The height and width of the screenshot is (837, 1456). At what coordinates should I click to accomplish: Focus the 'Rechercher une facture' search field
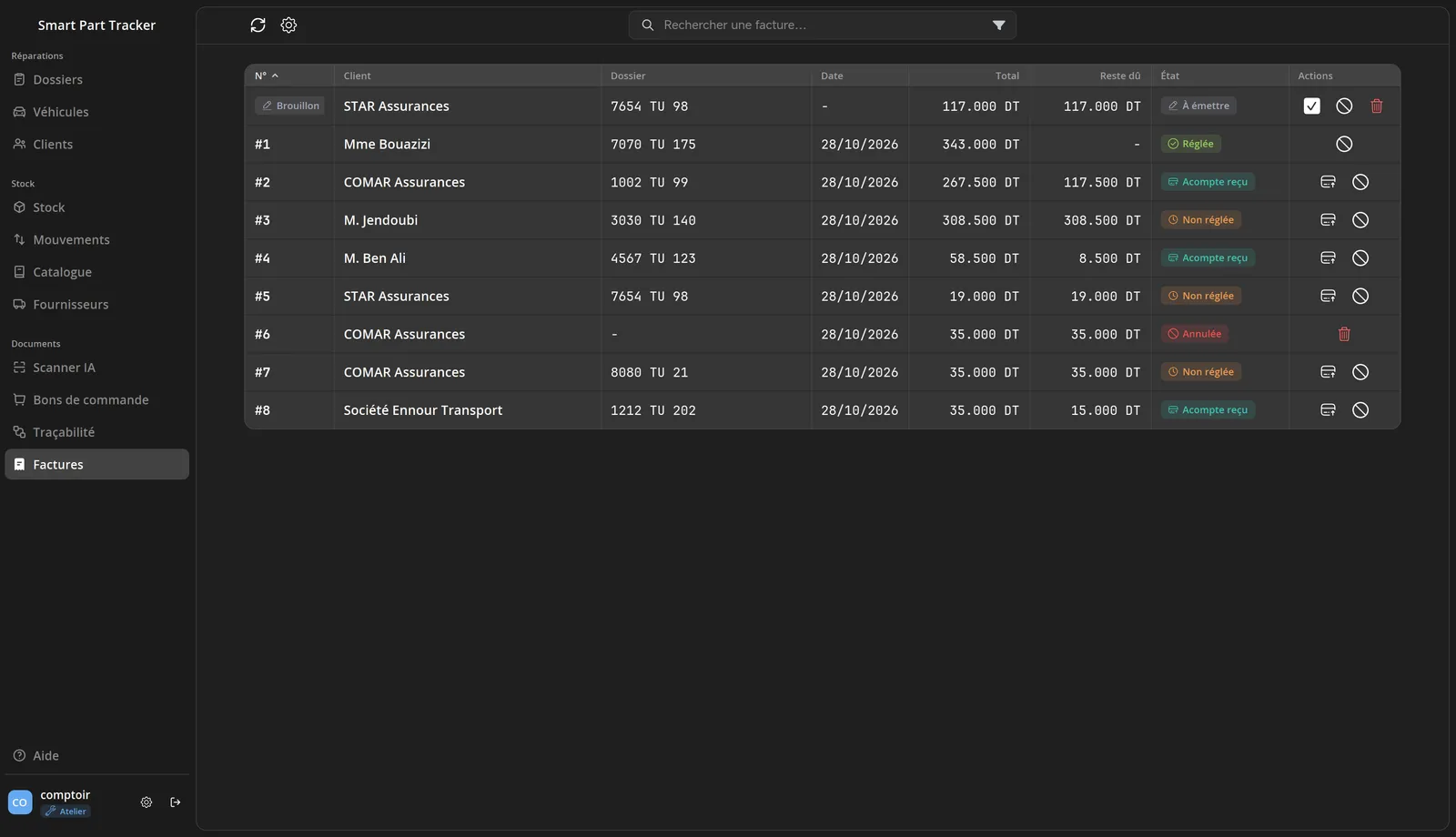coord(822,25)
